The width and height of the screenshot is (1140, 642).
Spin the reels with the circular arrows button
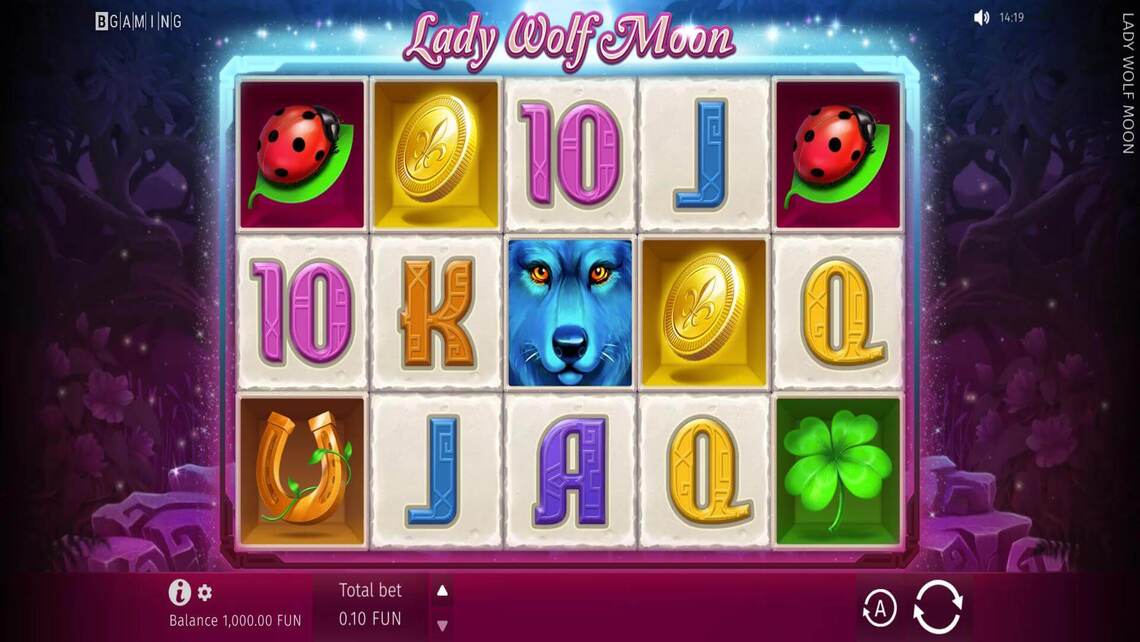click(x=938, y=607)
